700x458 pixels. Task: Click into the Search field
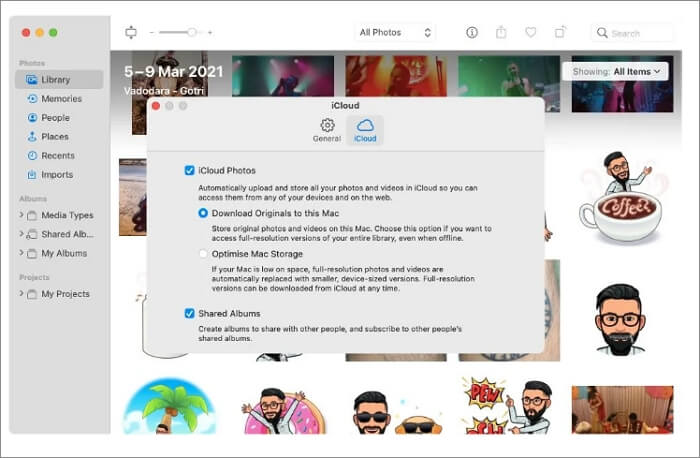633,33
